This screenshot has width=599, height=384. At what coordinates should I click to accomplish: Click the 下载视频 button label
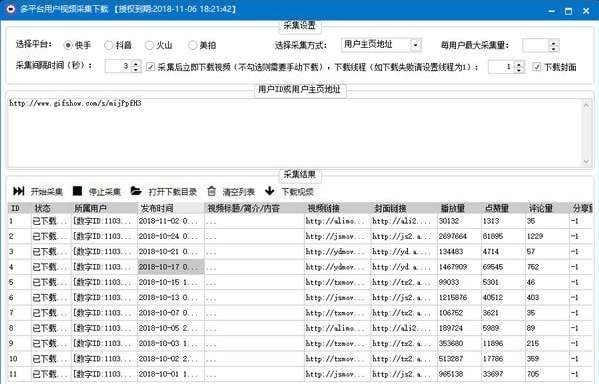pyautogui.click(x=298, y=191)
